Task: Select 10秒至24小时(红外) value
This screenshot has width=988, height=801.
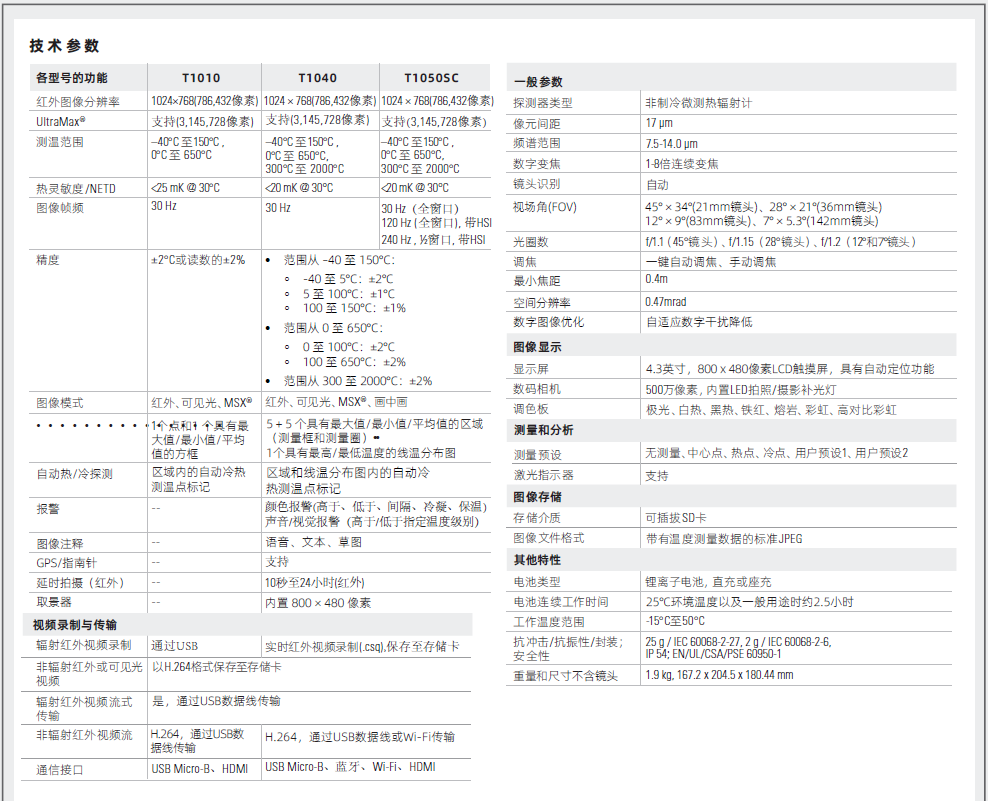Action: 314,583
